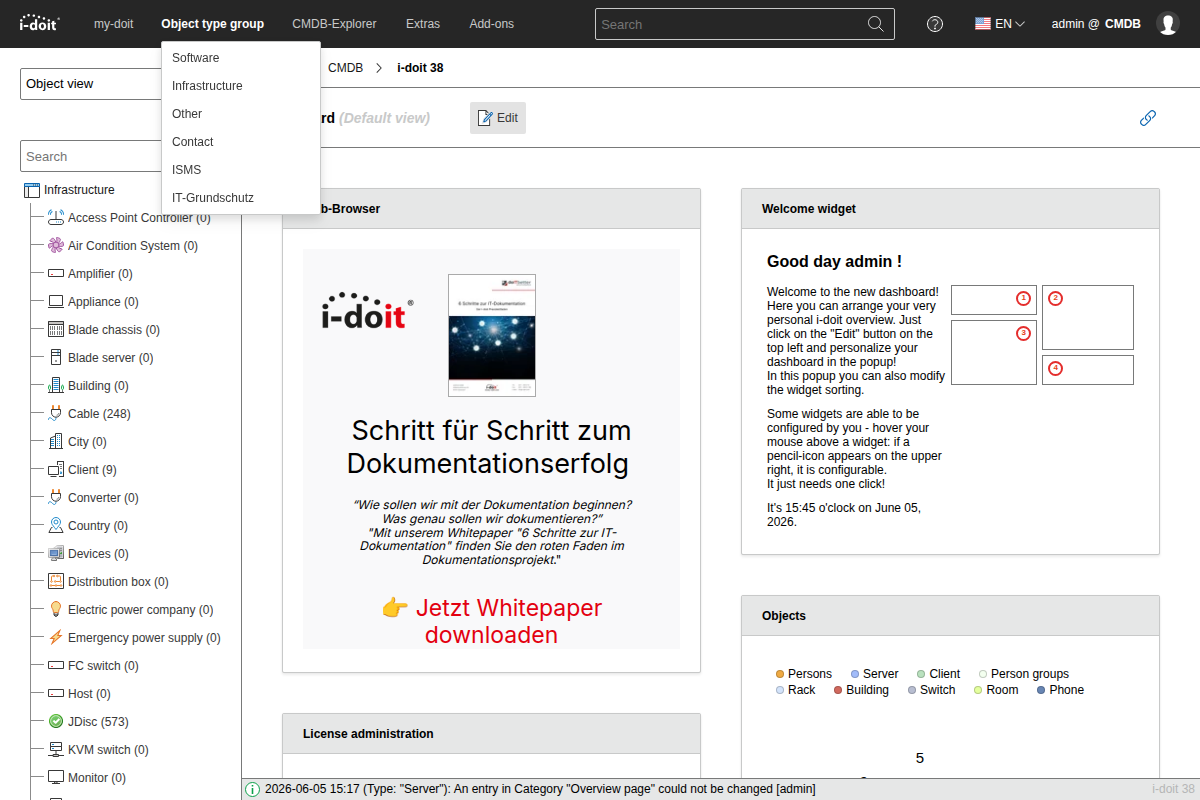Open the help question mark icon
This screenshot has height=800, width=1200.
pos(935,24)
